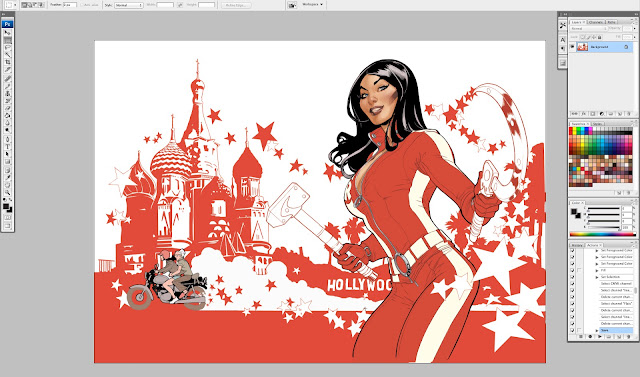Select the Brush tool

click(x=8, y=85)
